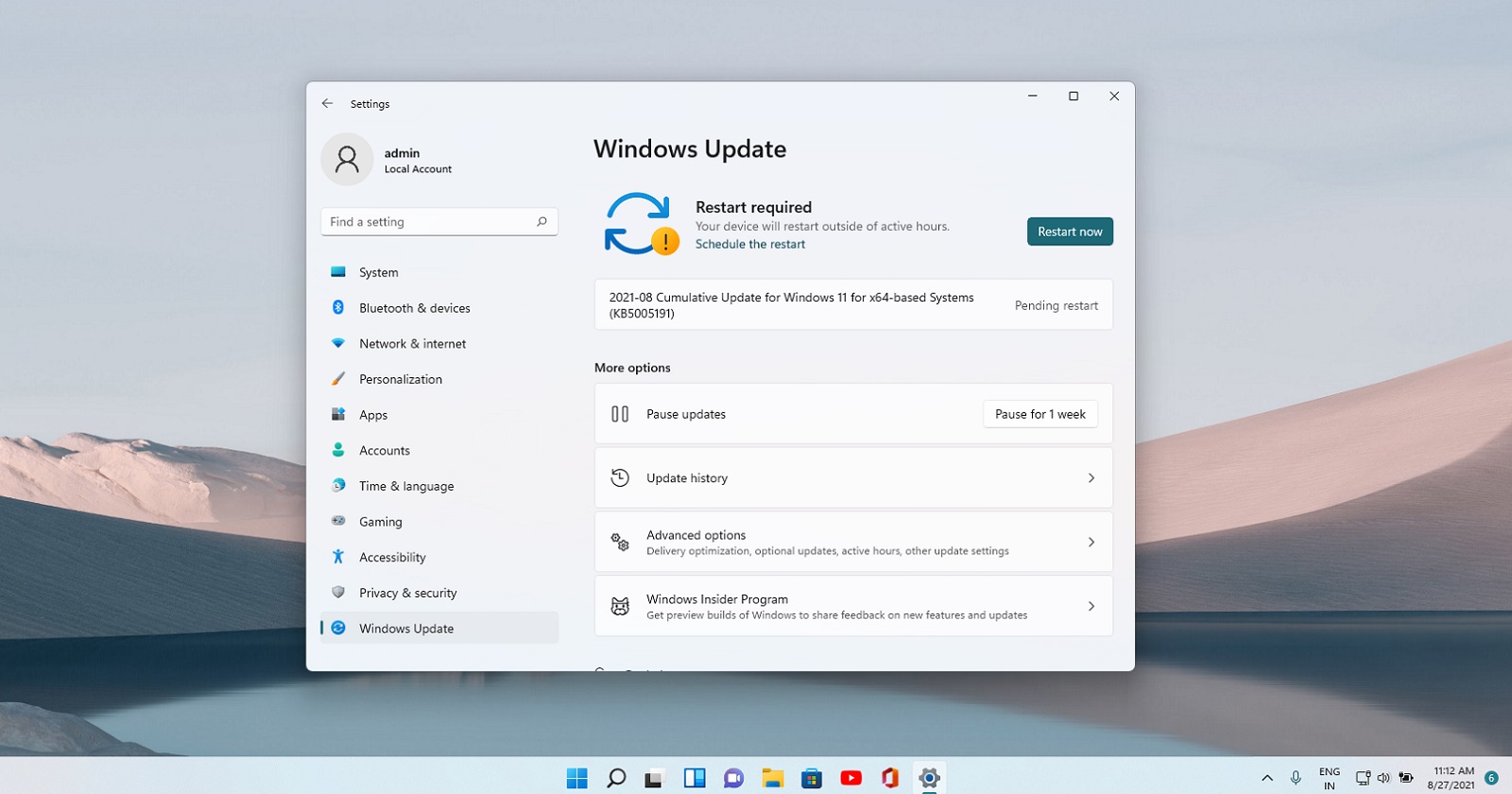Viewport: 1512px width, 794px height.
Task: Click the Find a setting search box
Action: [439, 221]
